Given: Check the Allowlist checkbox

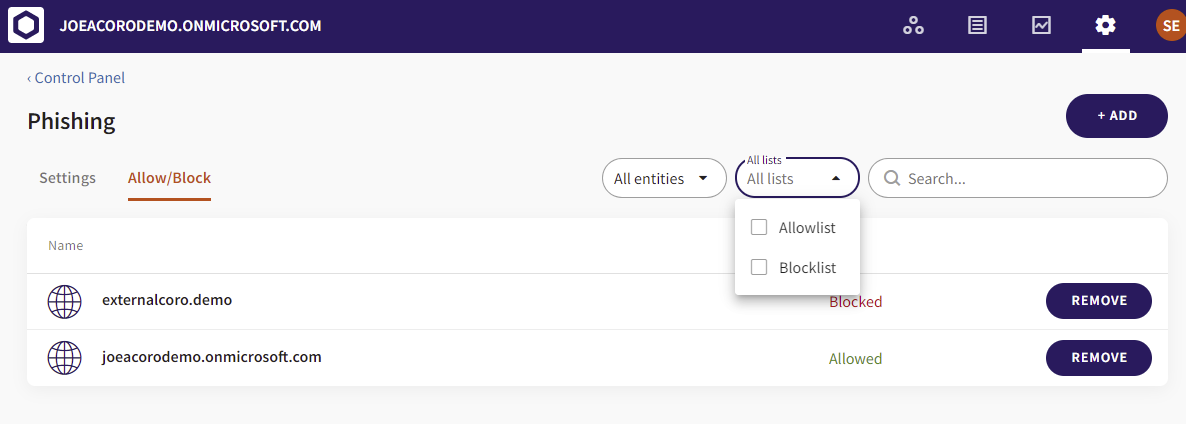Looking at the screenshot, I should [759, 227].
